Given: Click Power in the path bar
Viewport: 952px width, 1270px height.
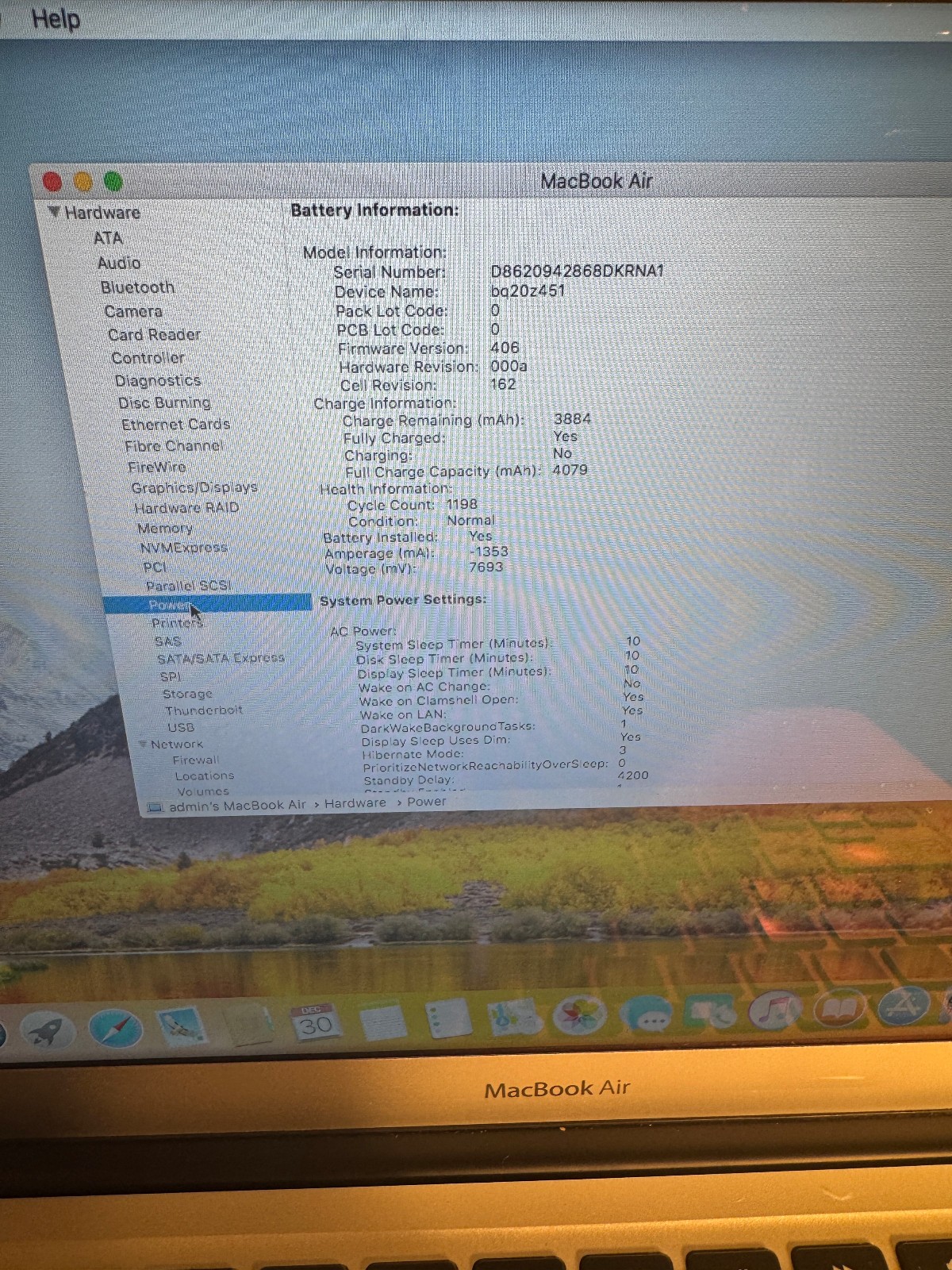Looking at the screenshot, I should [427, 802].
